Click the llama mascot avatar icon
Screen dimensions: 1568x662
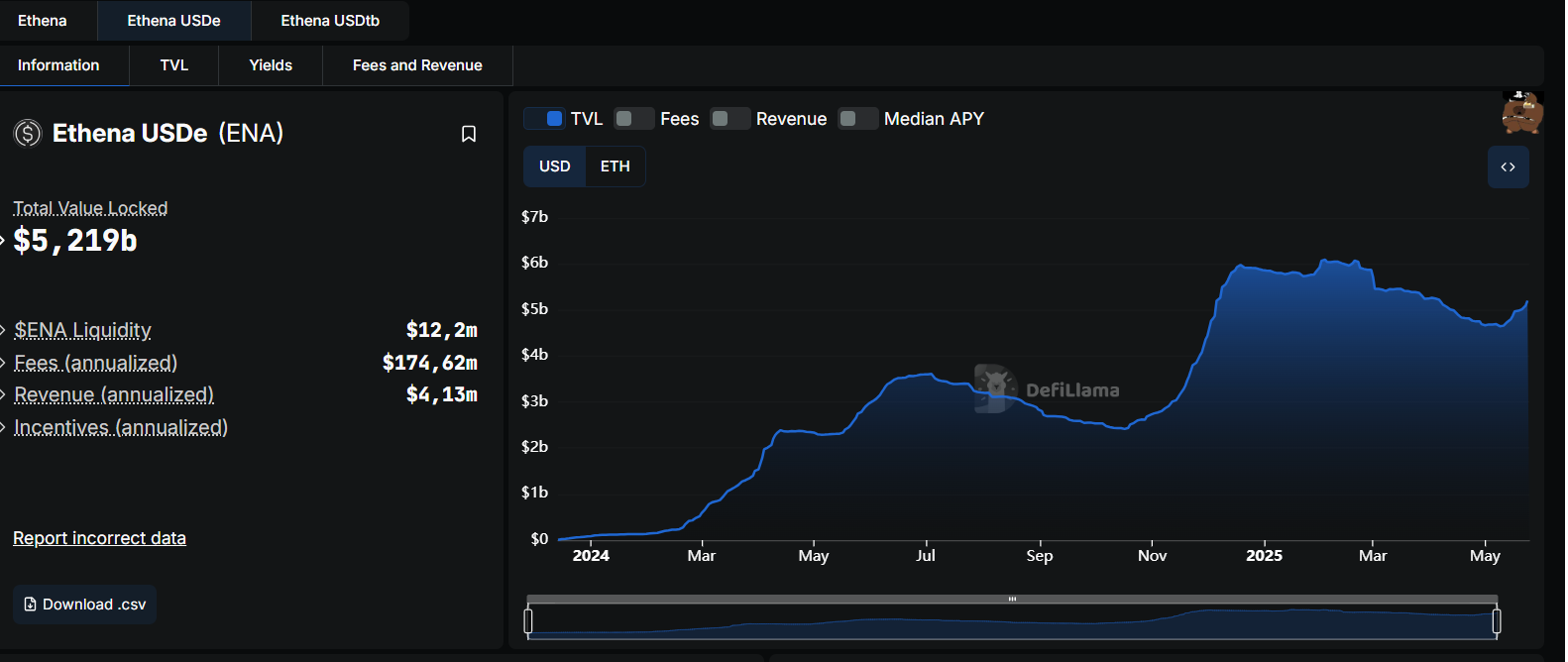pyautogui.click(x=1522, y=113)
